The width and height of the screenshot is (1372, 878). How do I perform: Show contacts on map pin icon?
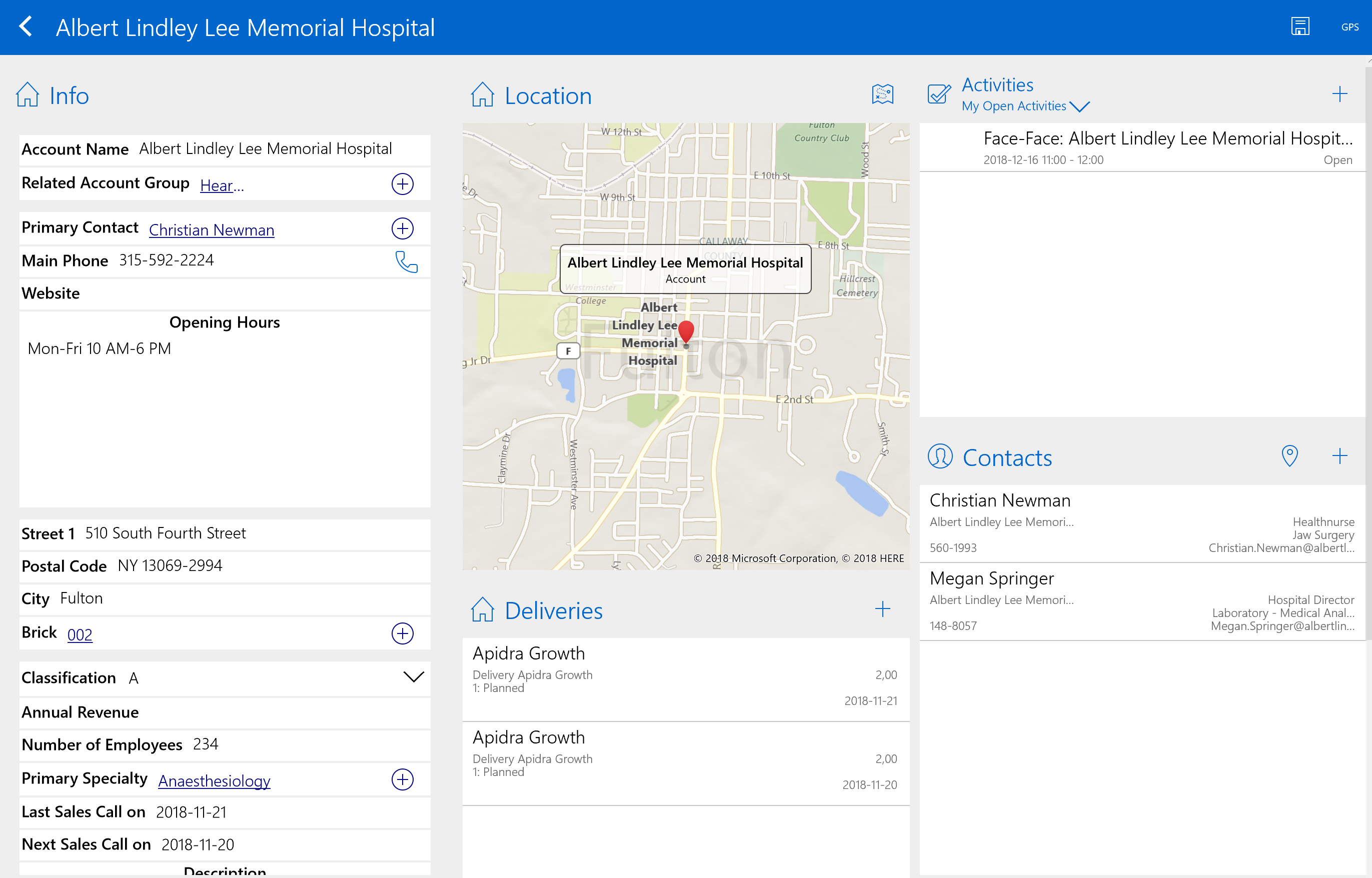[x=1289, y=456]
